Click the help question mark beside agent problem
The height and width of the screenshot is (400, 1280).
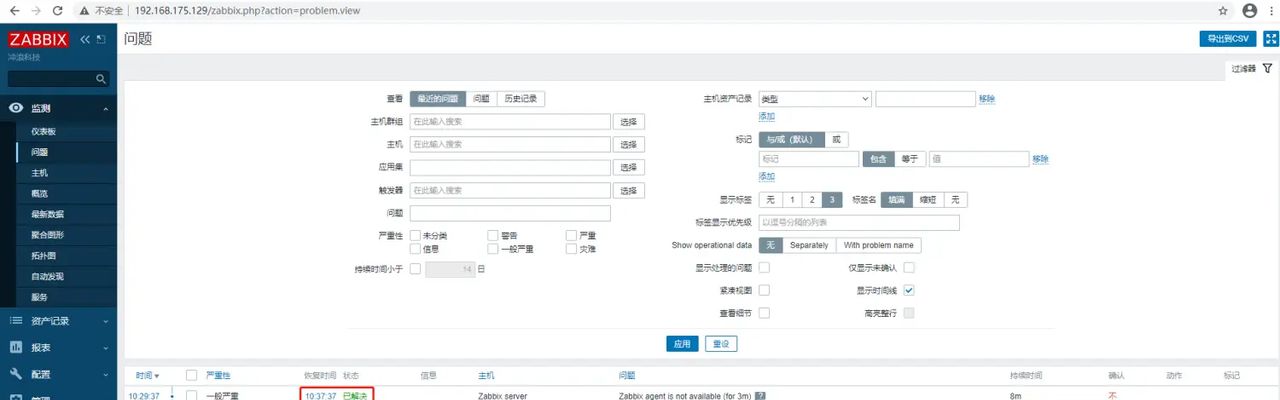click(760, 396)
